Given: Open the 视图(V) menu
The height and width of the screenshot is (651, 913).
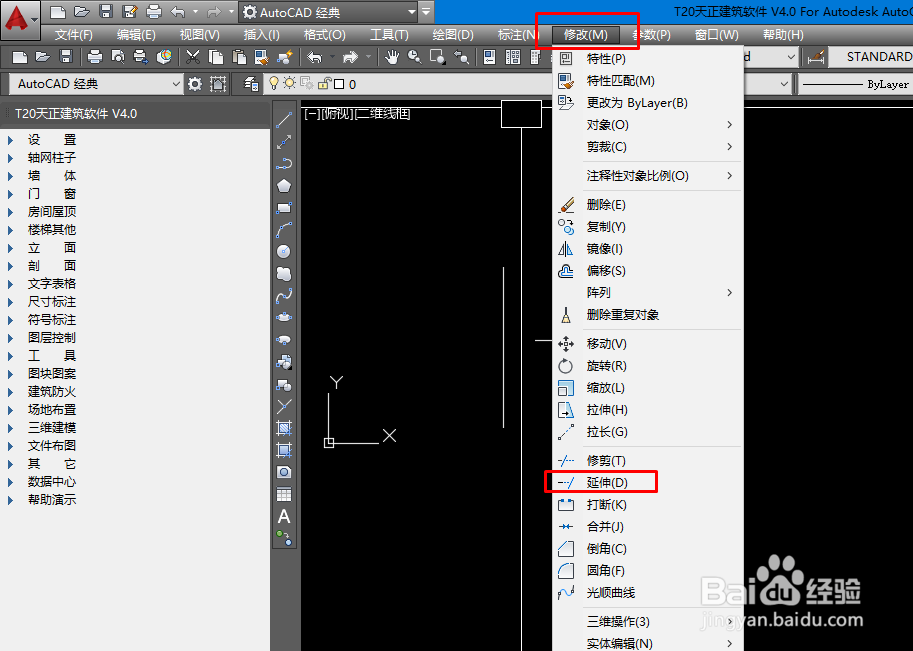Looking at the screenshot, I should pos(200,35).
